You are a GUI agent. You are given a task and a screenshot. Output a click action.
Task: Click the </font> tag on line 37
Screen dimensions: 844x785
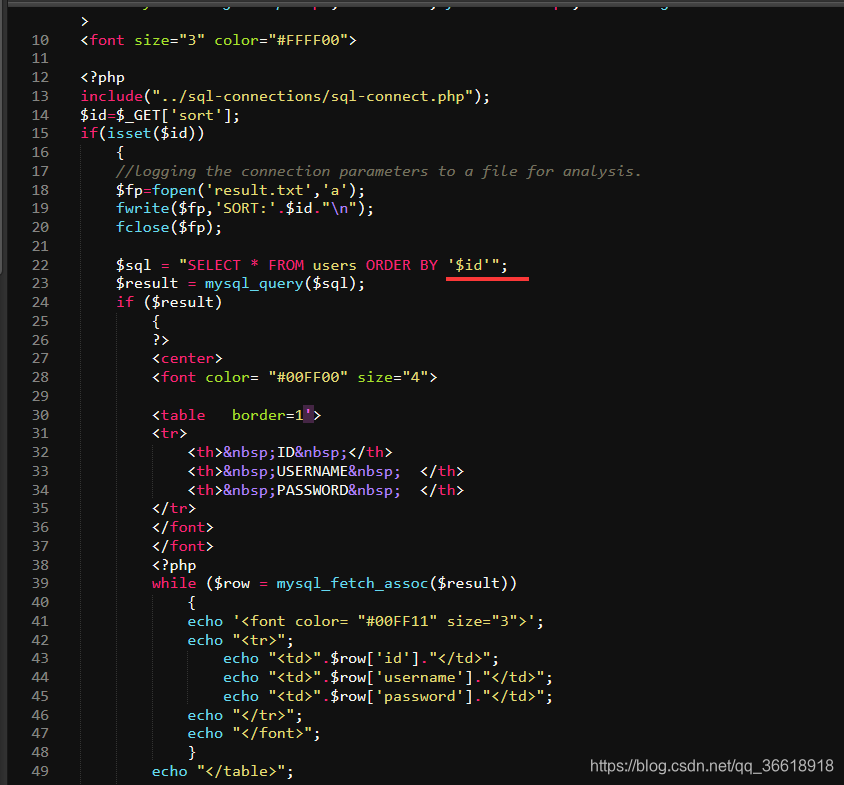(x=182, y=546)
